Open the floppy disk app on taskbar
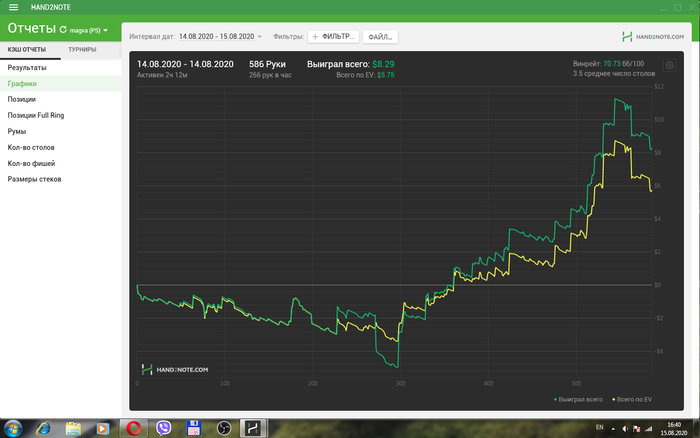This screenshot has width=700, height=438. (193, 429)
